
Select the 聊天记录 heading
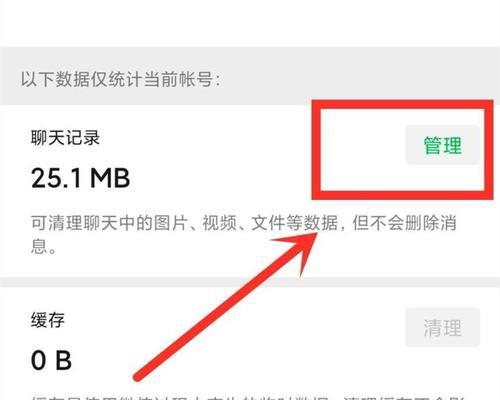click(65, 138)
